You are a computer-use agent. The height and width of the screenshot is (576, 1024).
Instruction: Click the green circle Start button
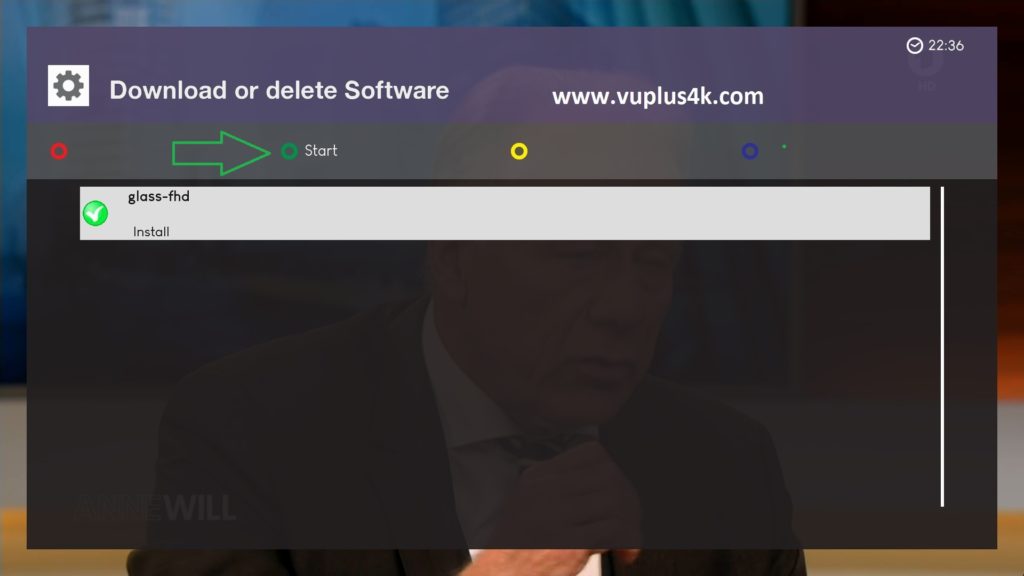[289, 152]
